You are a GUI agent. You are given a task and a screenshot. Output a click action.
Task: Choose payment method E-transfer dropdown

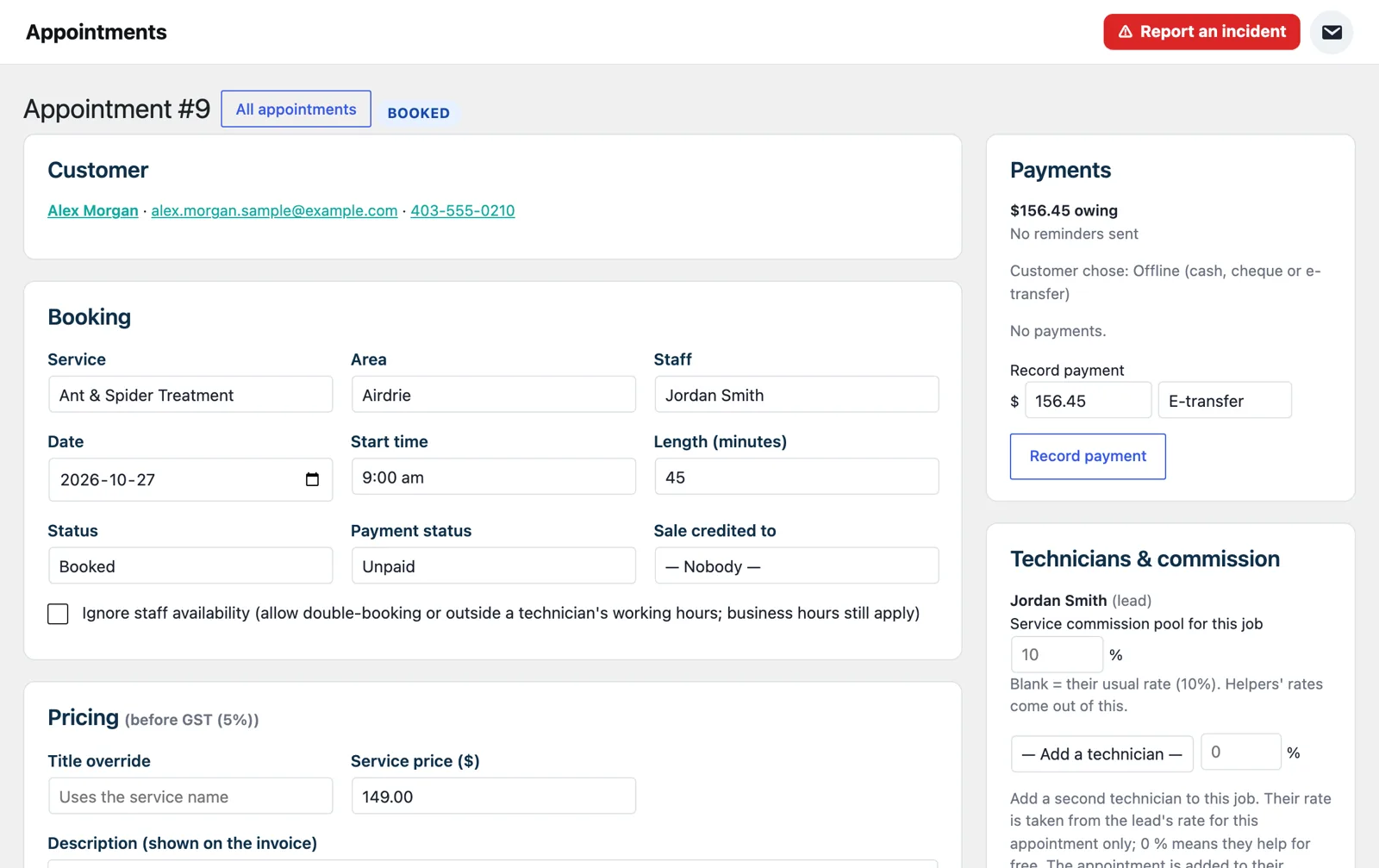click(x=1225, y=401)
